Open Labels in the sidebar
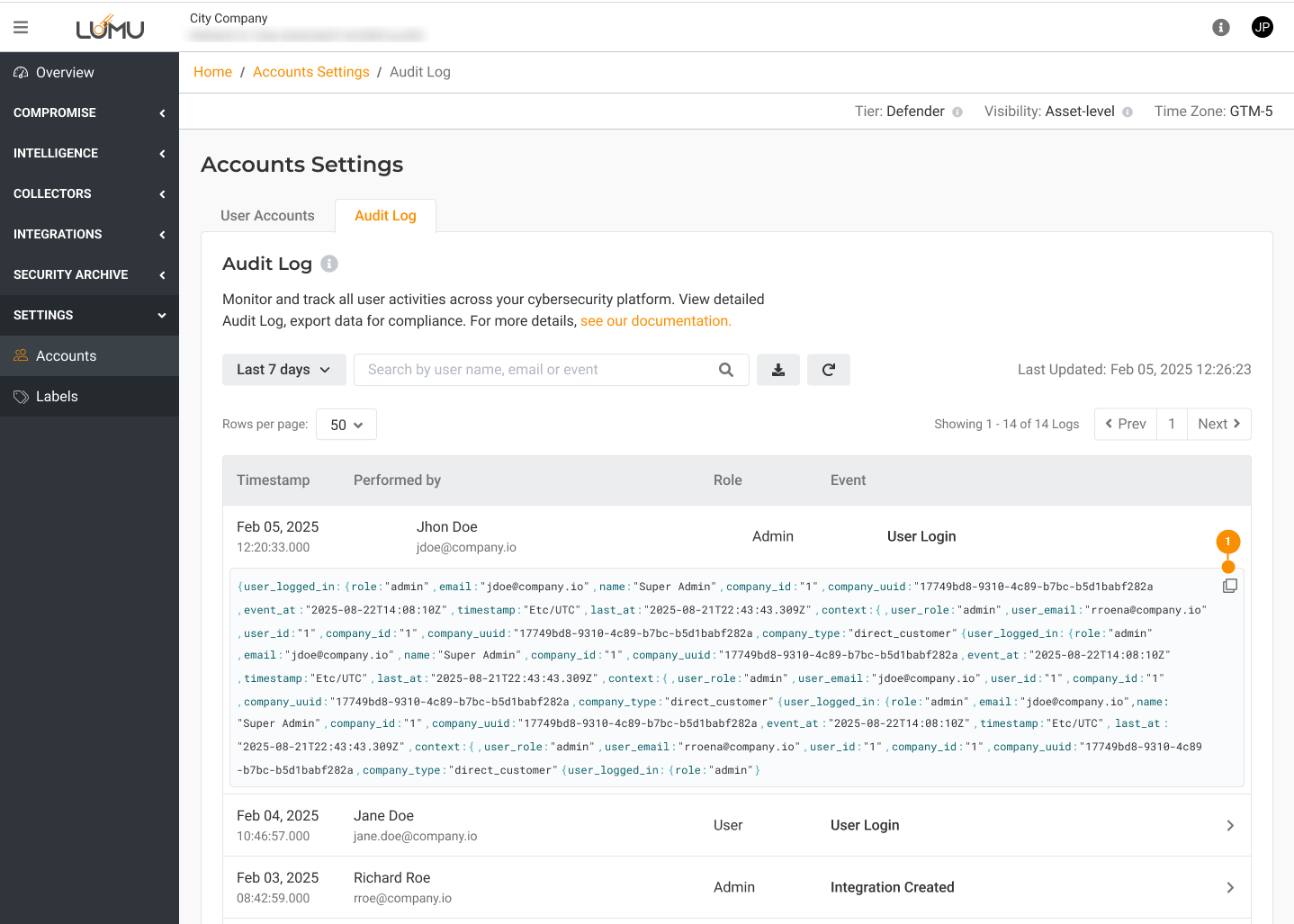Screen dimensions: 1294x924 pos(57,397)
